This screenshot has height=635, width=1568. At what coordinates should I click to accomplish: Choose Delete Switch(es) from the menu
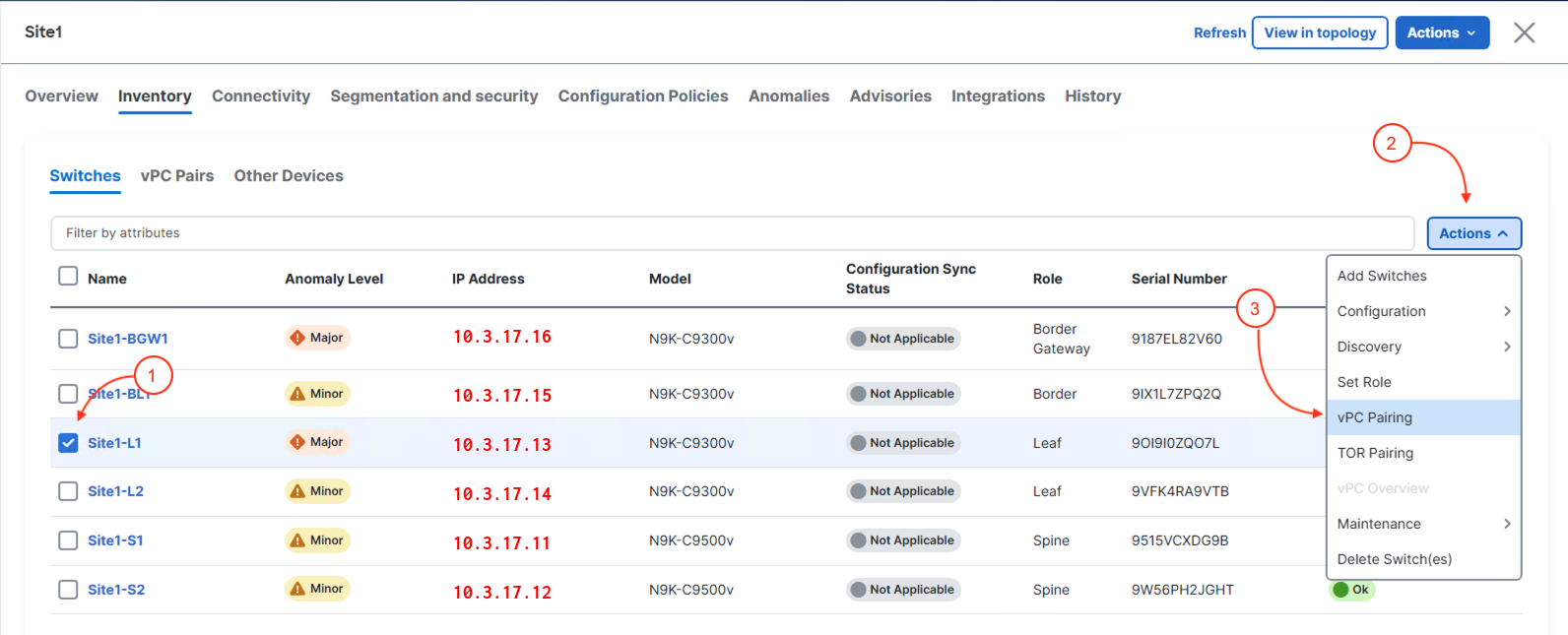[1395, 559]
